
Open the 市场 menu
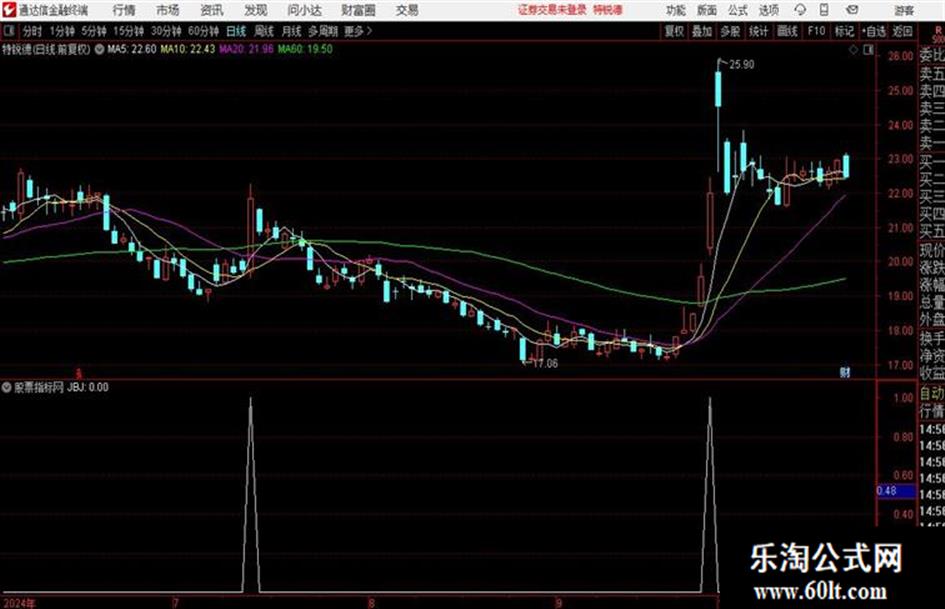[x=168, y=10]
